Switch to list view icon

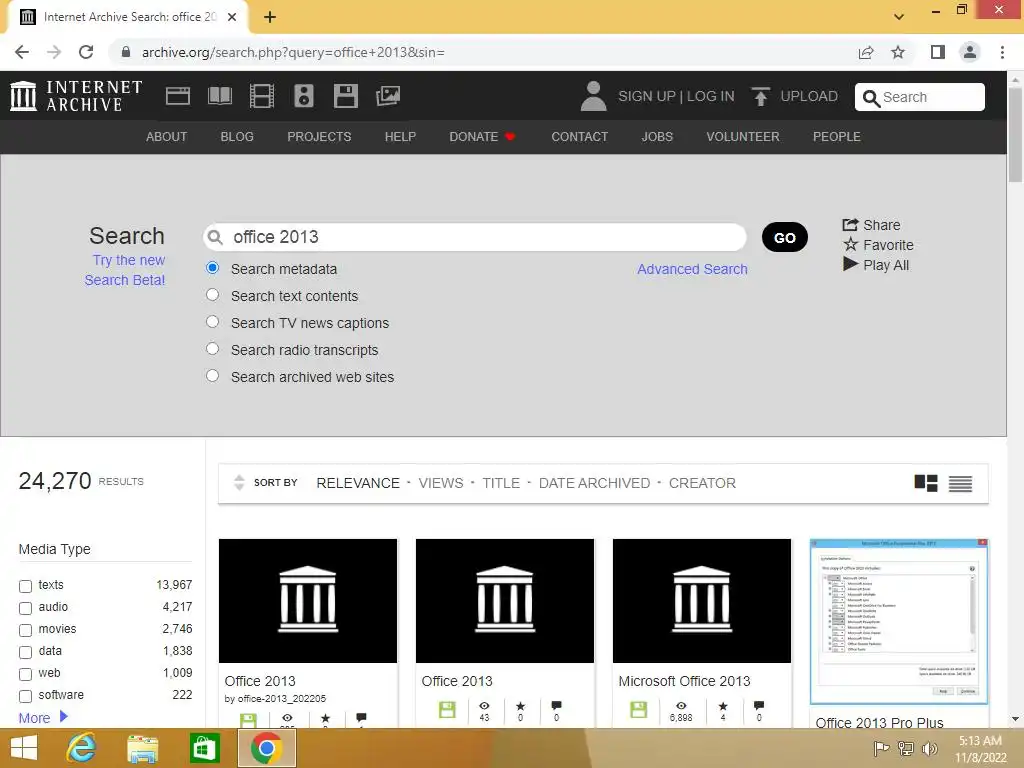[x=960, y=483]
